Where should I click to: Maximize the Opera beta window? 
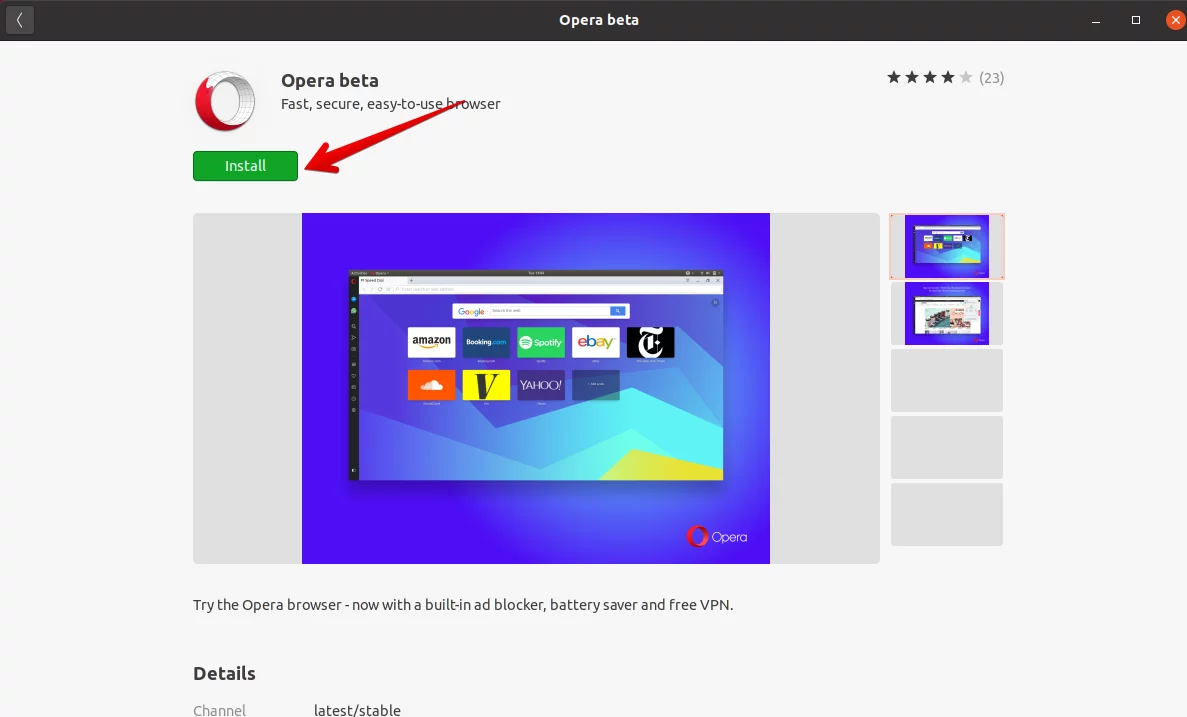[x=1136, y=20]
